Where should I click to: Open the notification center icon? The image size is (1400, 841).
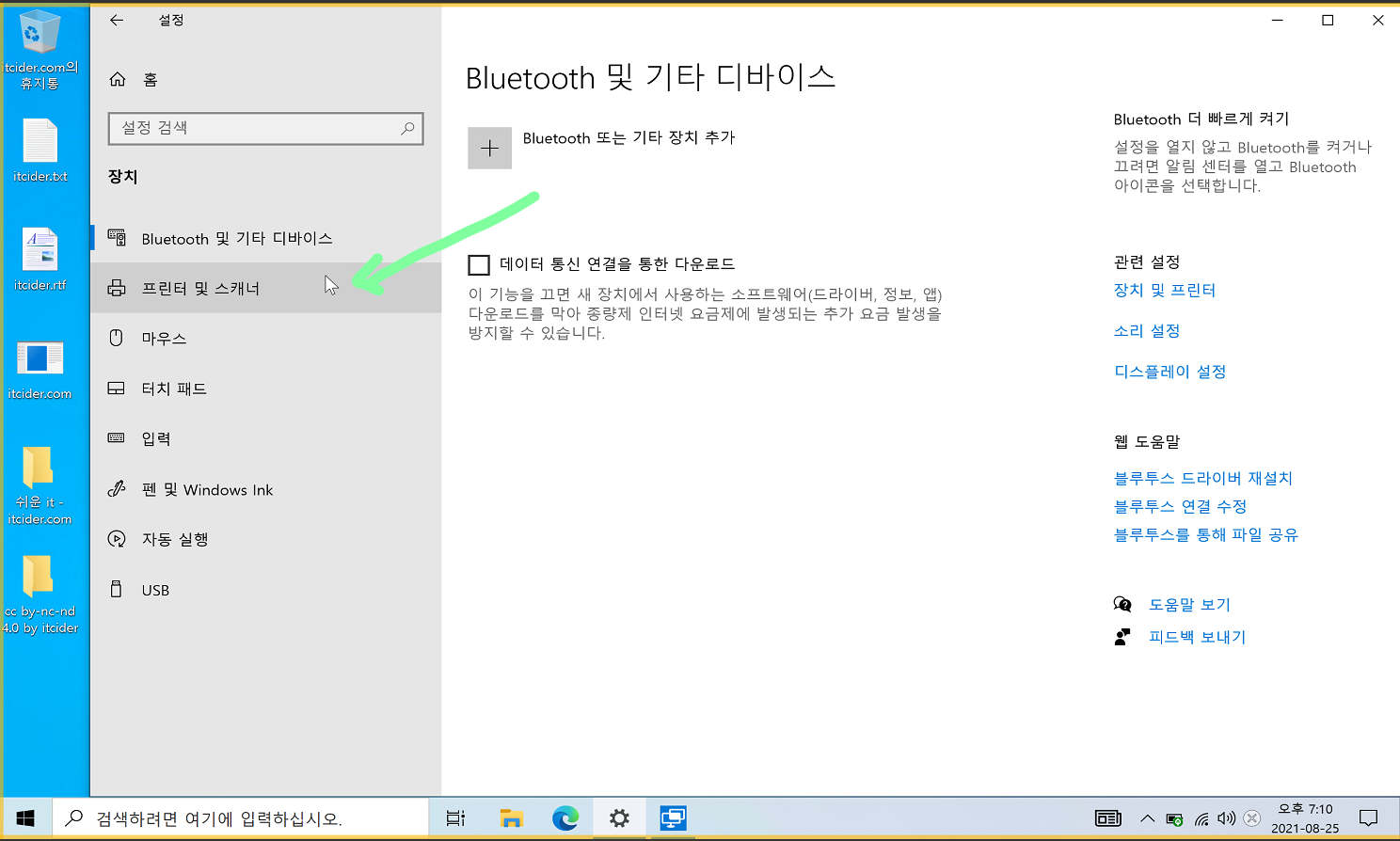tap(1369, 818)
